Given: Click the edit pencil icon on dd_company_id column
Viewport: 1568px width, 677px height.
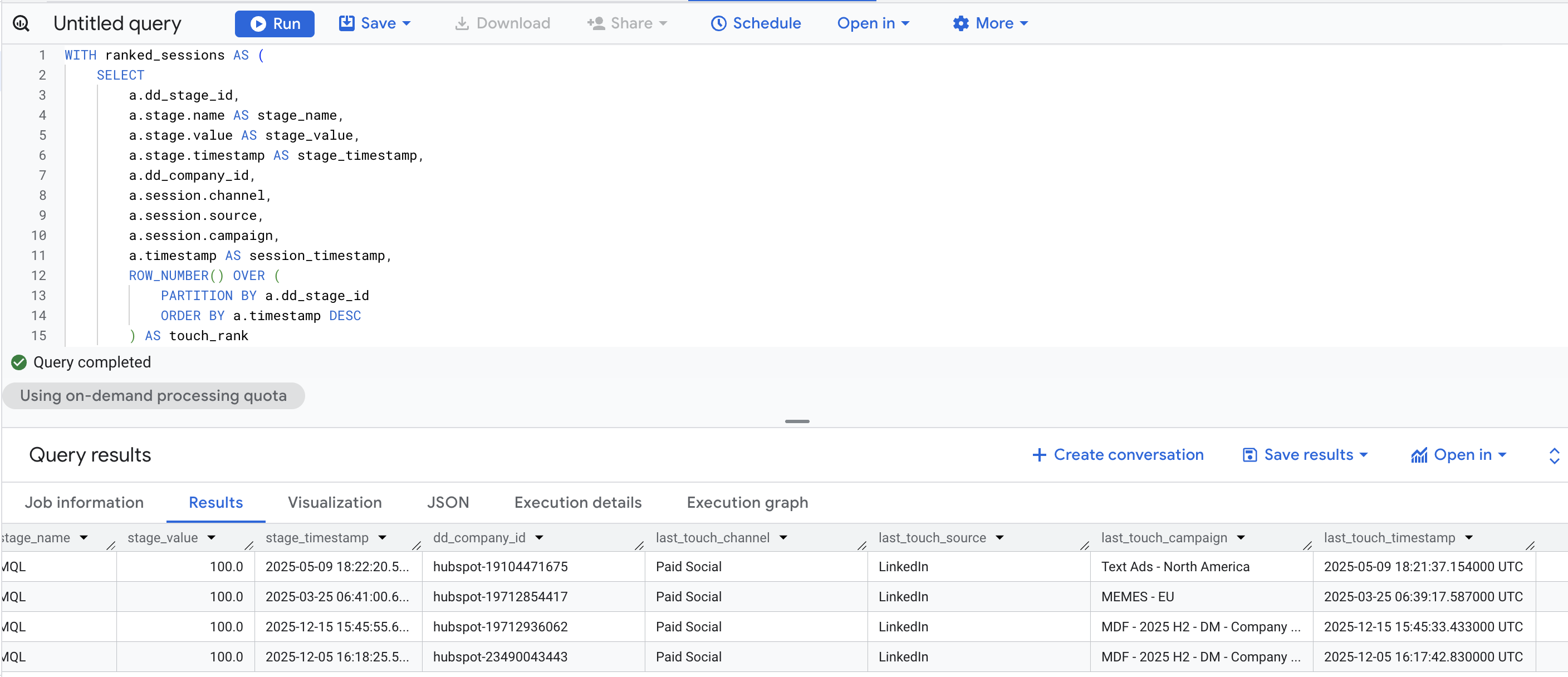Looking at the screenshot, I should (639, 546).
